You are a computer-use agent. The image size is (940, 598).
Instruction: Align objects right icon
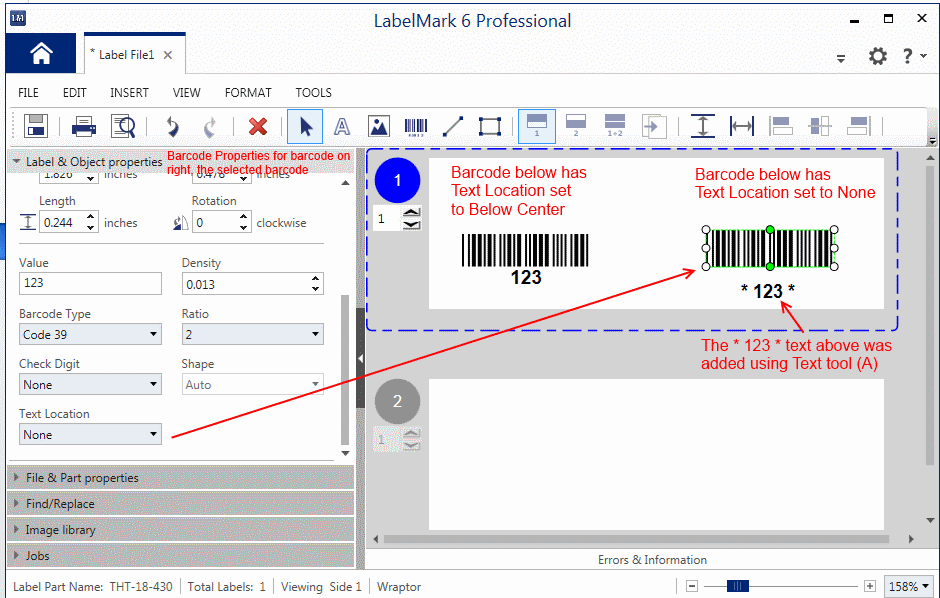point(858,126)
